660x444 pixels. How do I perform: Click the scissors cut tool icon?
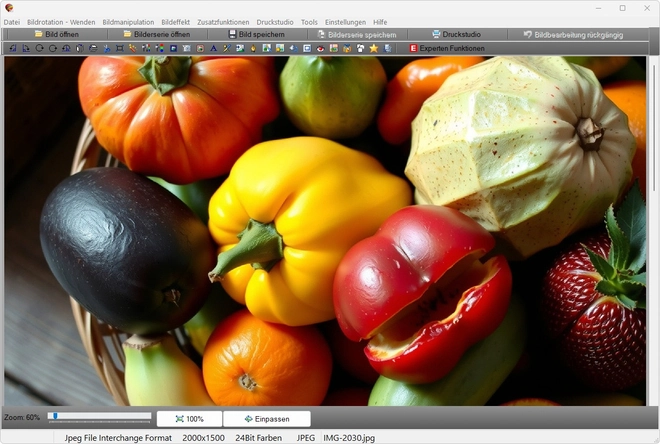click(x=106, y=48)
